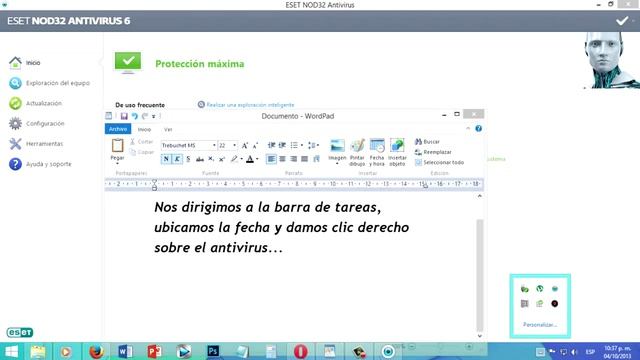Open the Trebuchet MS font family dropdown
640x360 pixels.
point(214,145)
